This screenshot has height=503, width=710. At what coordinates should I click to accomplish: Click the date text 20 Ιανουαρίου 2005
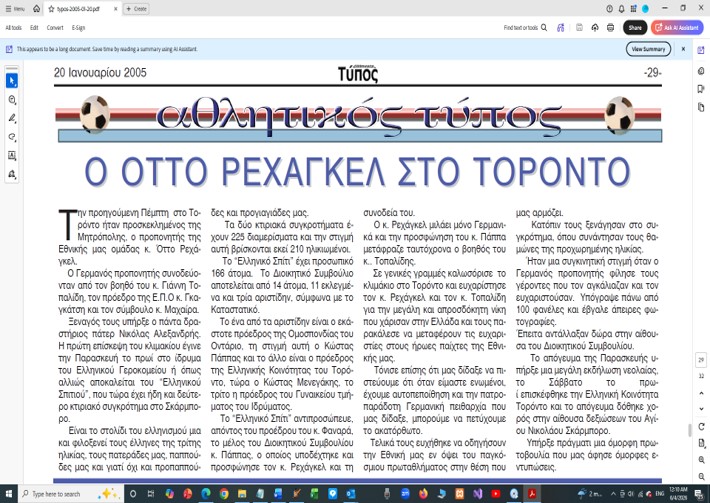100,72
